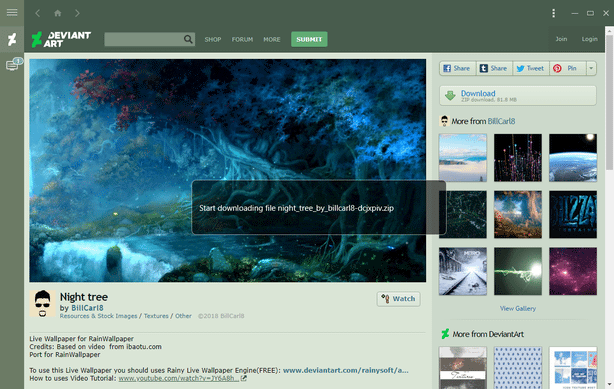
Task: Open the three-dot options menu
Action: [x=553, y=13]
